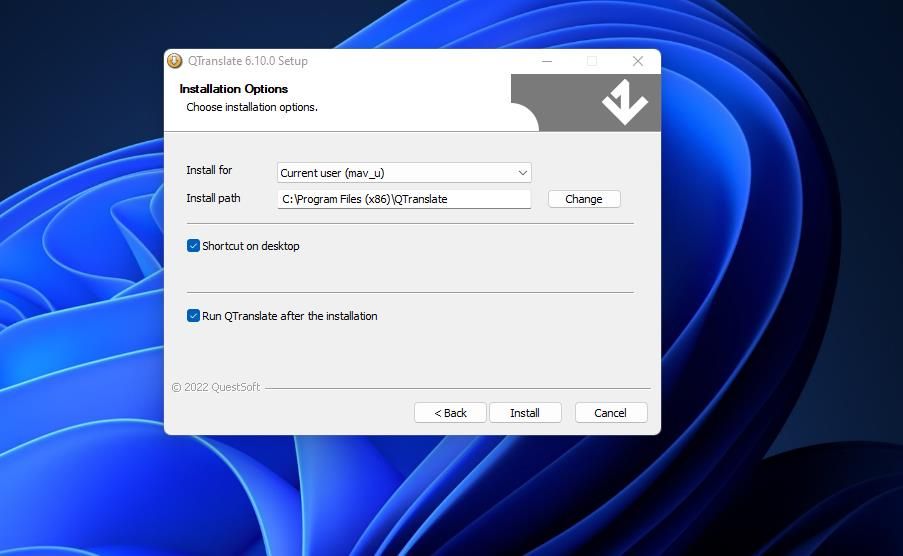Click the Installation Options heading
This screenshot has height=556, width=903.
pyautogui.click(x=233, y=89)
